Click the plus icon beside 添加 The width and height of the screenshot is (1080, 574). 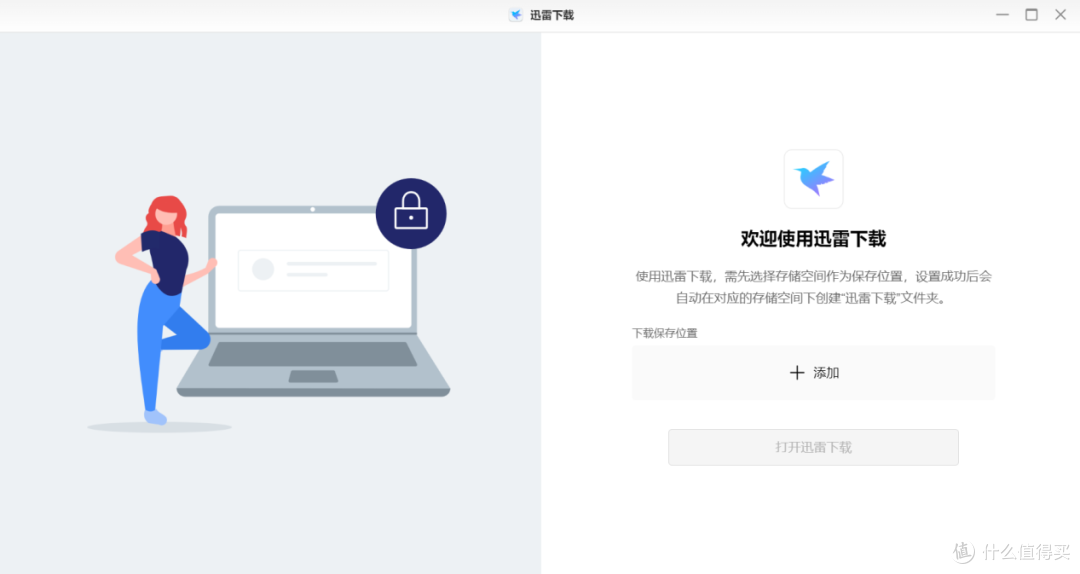pyautogui.click(x=797, y=373)
